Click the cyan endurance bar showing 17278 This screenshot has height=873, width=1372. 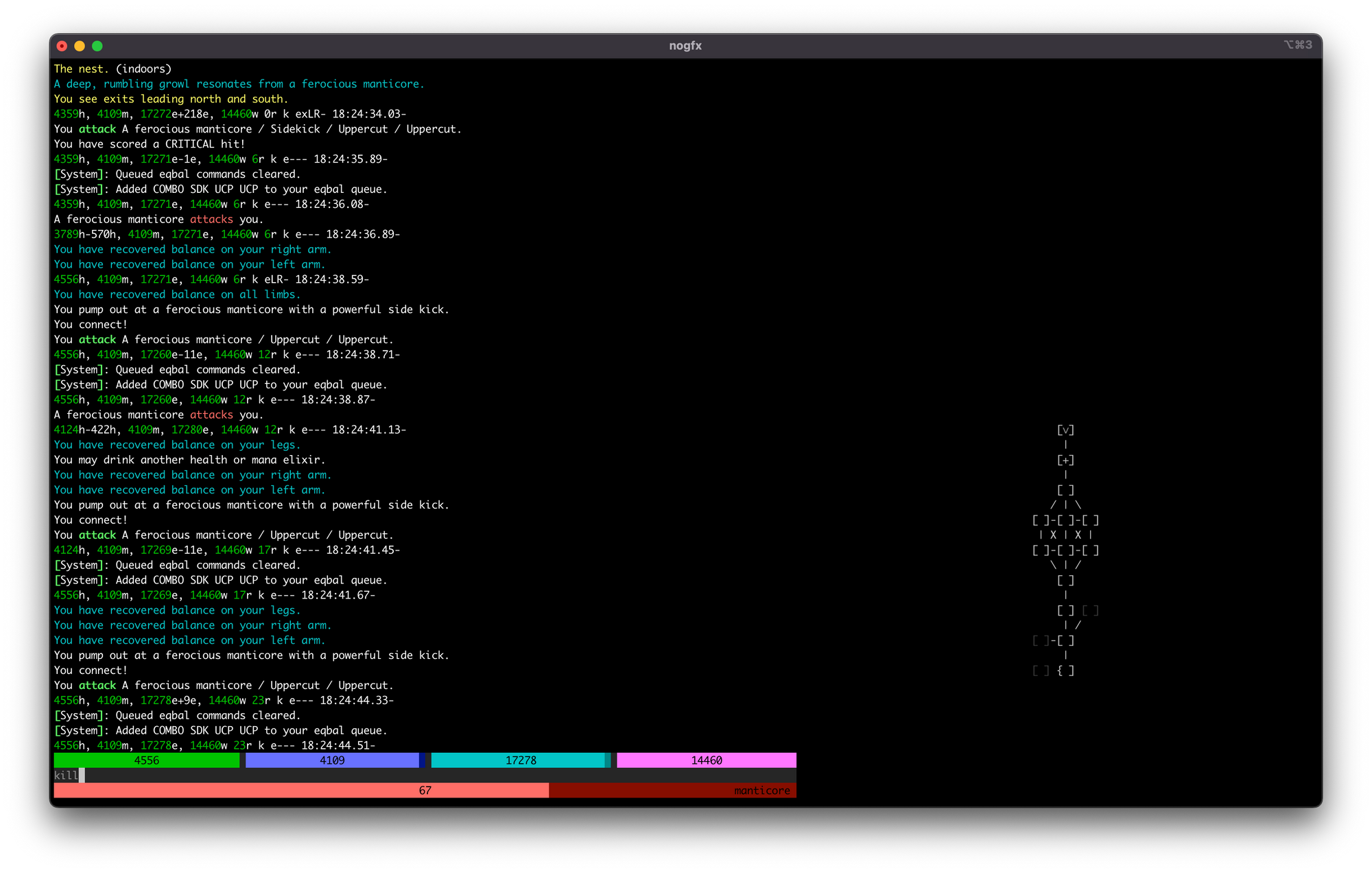pos(521,760)
